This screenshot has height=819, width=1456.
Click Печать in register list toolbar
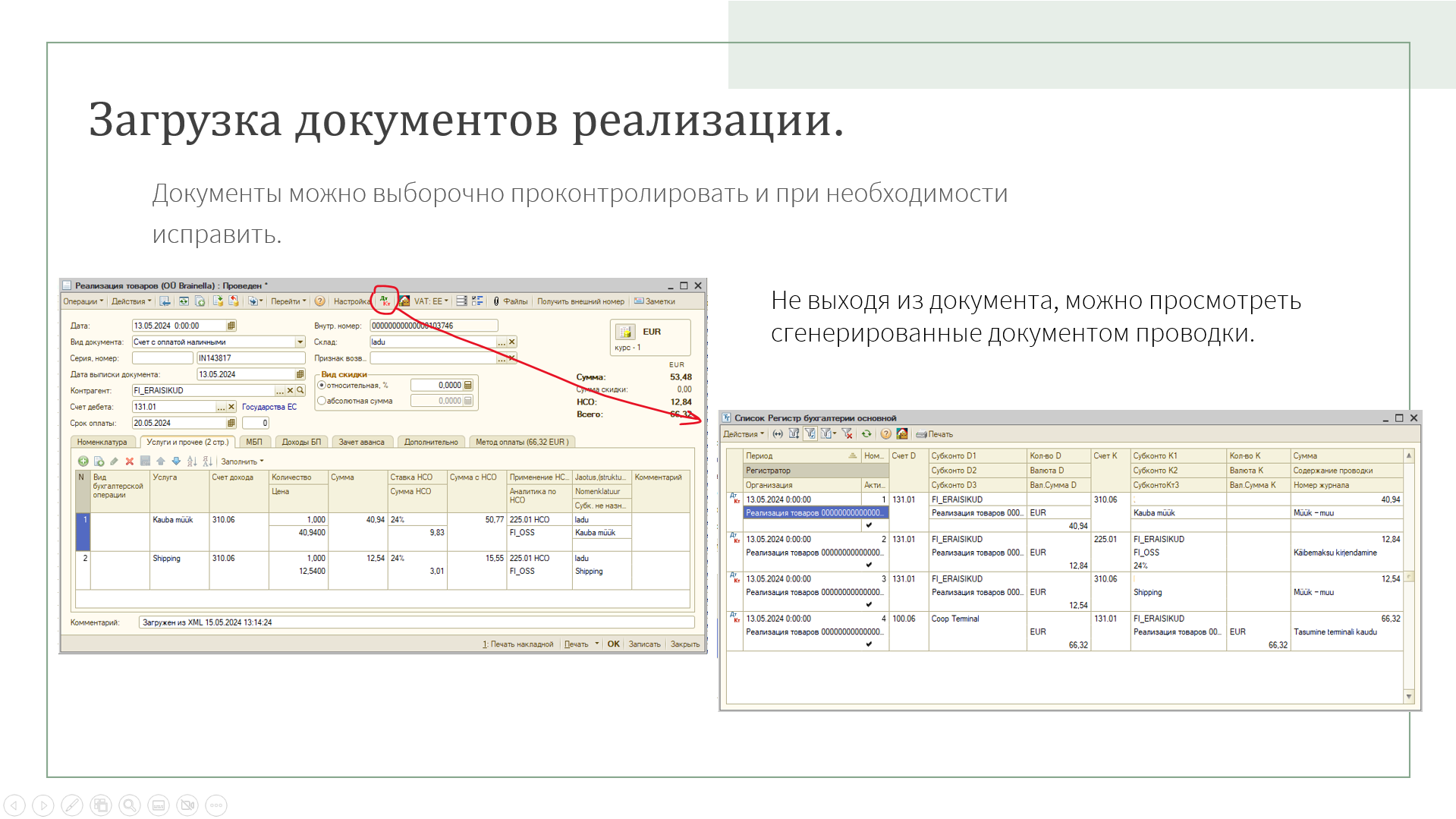(935, 434)
